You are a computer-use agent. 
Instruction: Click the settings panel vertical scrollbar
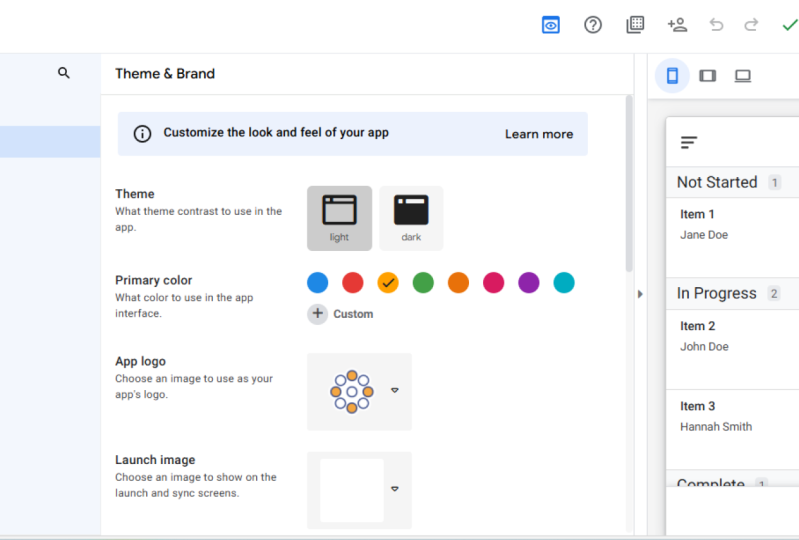(629, 183)
